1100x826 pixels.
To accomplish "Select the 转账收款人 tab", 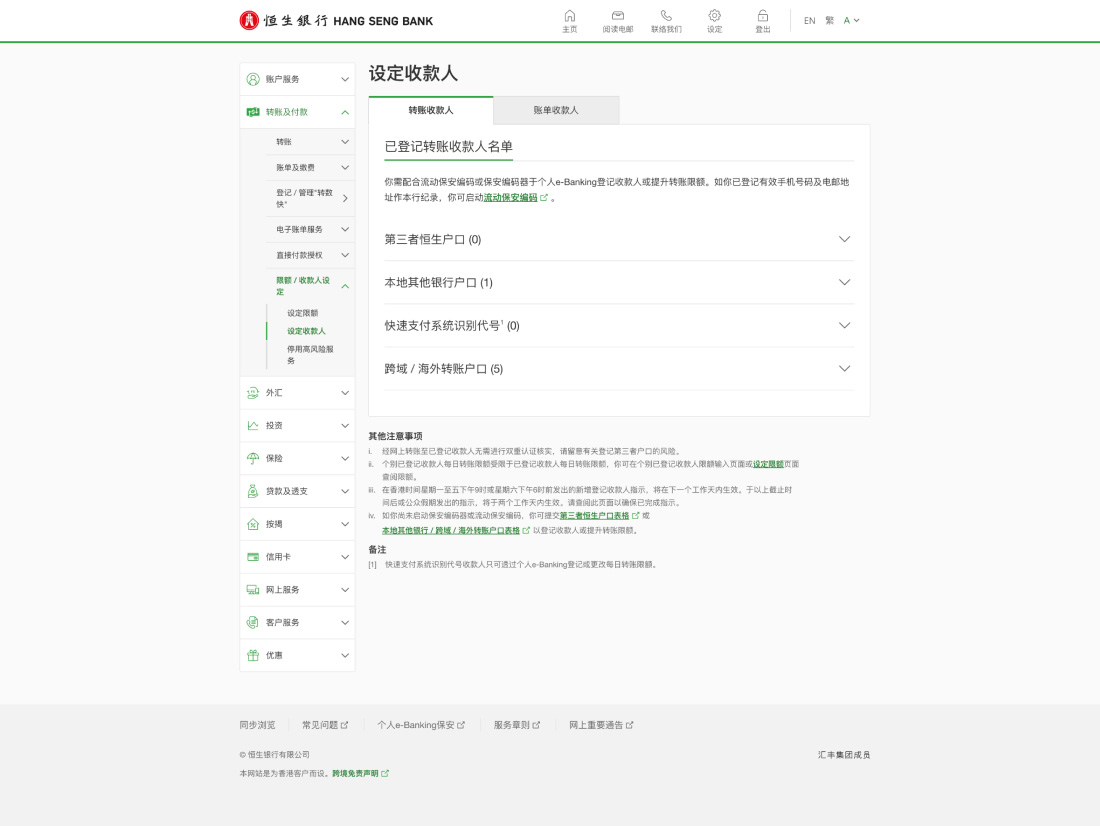I will click(x=430, y=110).
